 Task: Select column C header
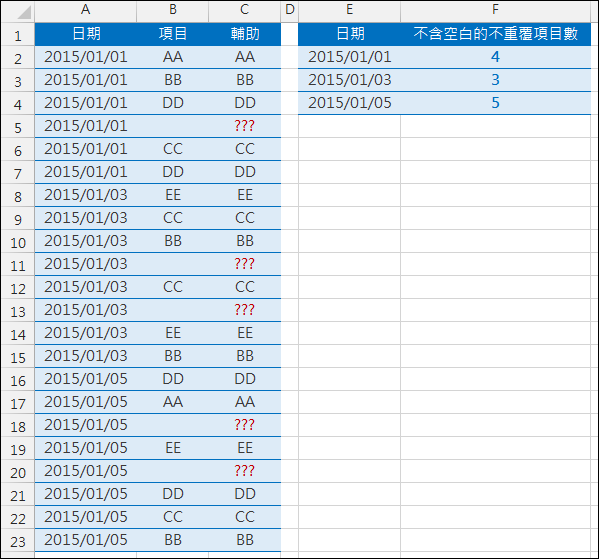click(x=244, y=10)
